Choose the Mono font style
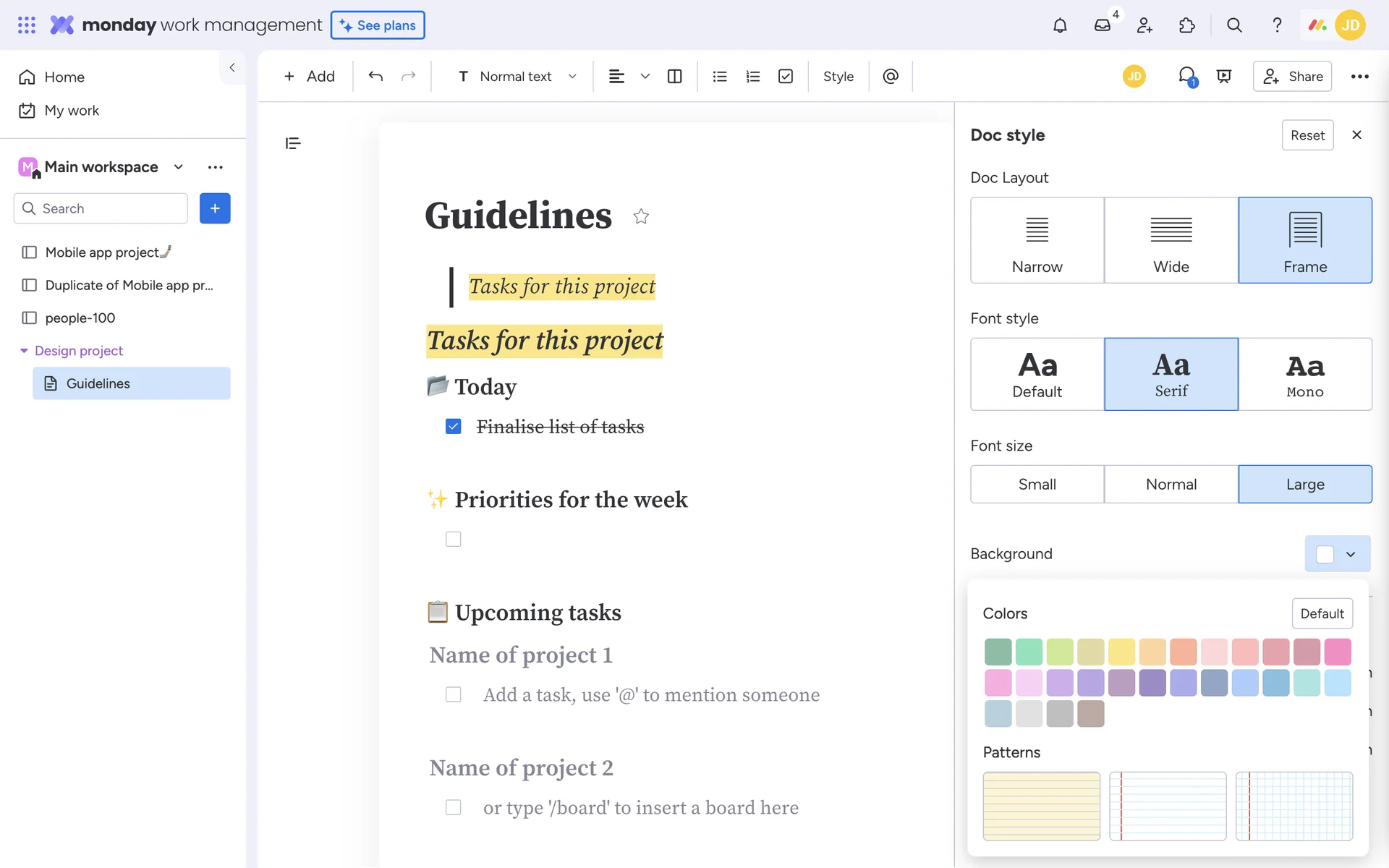 coord(1304,374)
